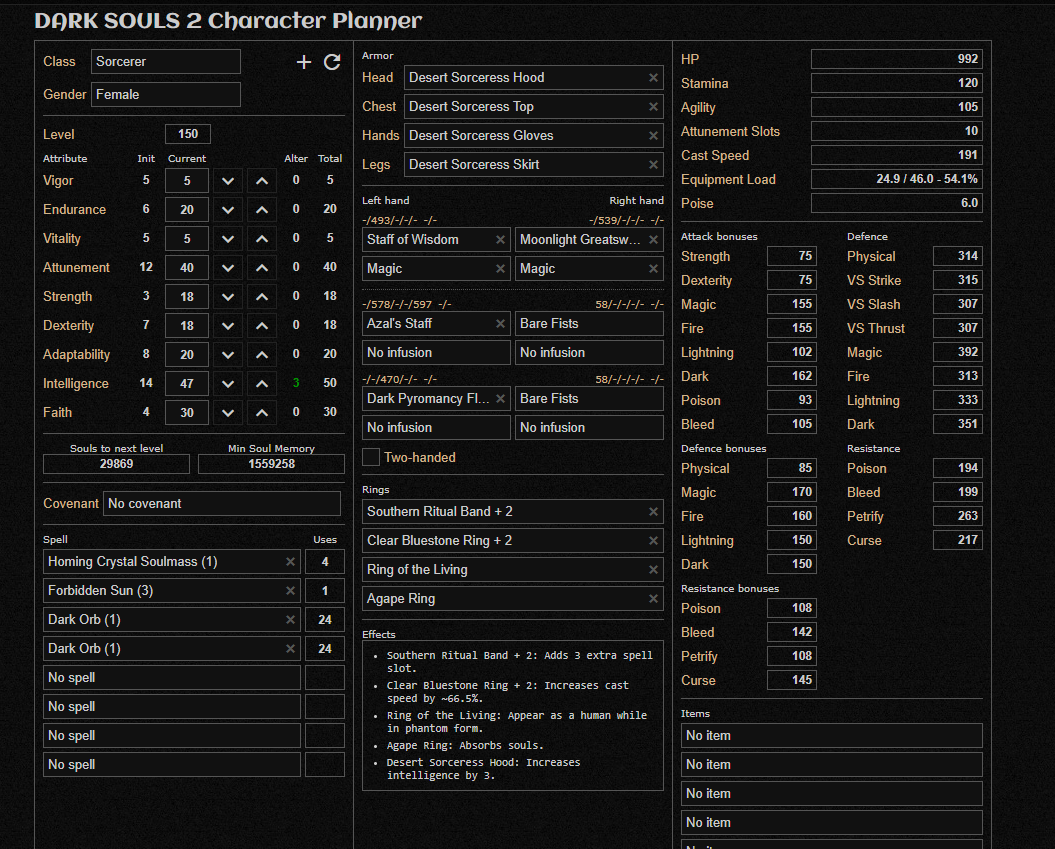This screenshot has height=849, width=1055.
Task: Open the Class dropdown showing Sorcerer
Action: pos(166,62)
